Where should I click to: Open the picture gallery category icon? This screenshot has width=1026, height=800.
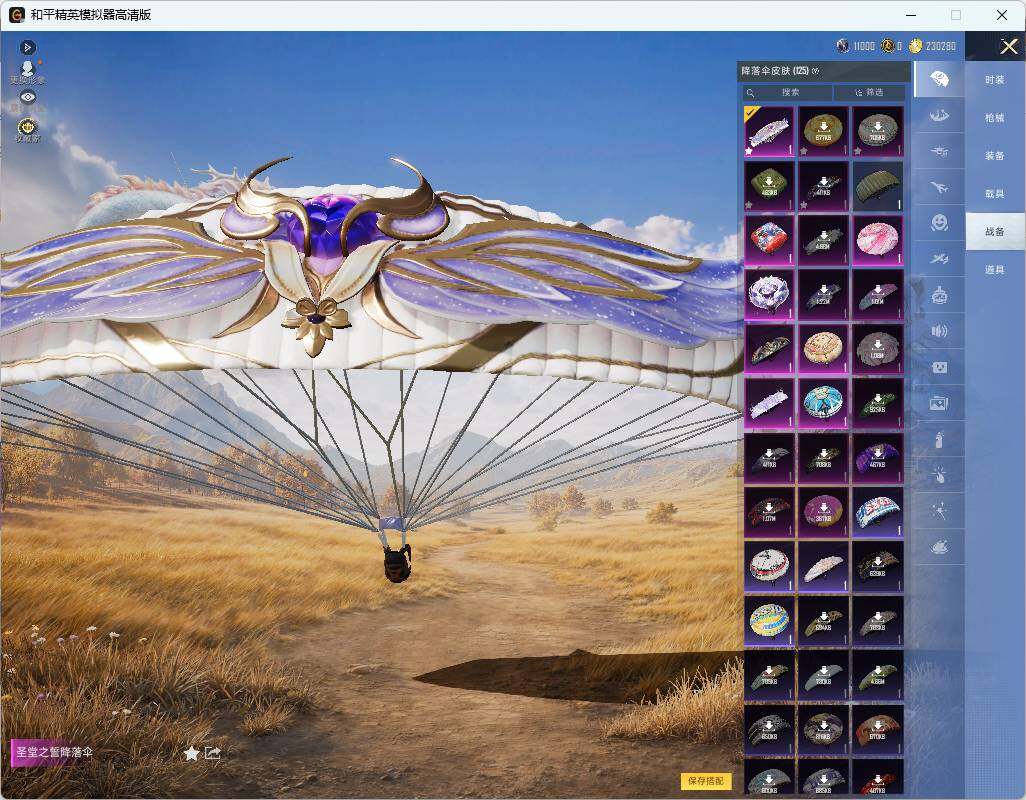939,403
